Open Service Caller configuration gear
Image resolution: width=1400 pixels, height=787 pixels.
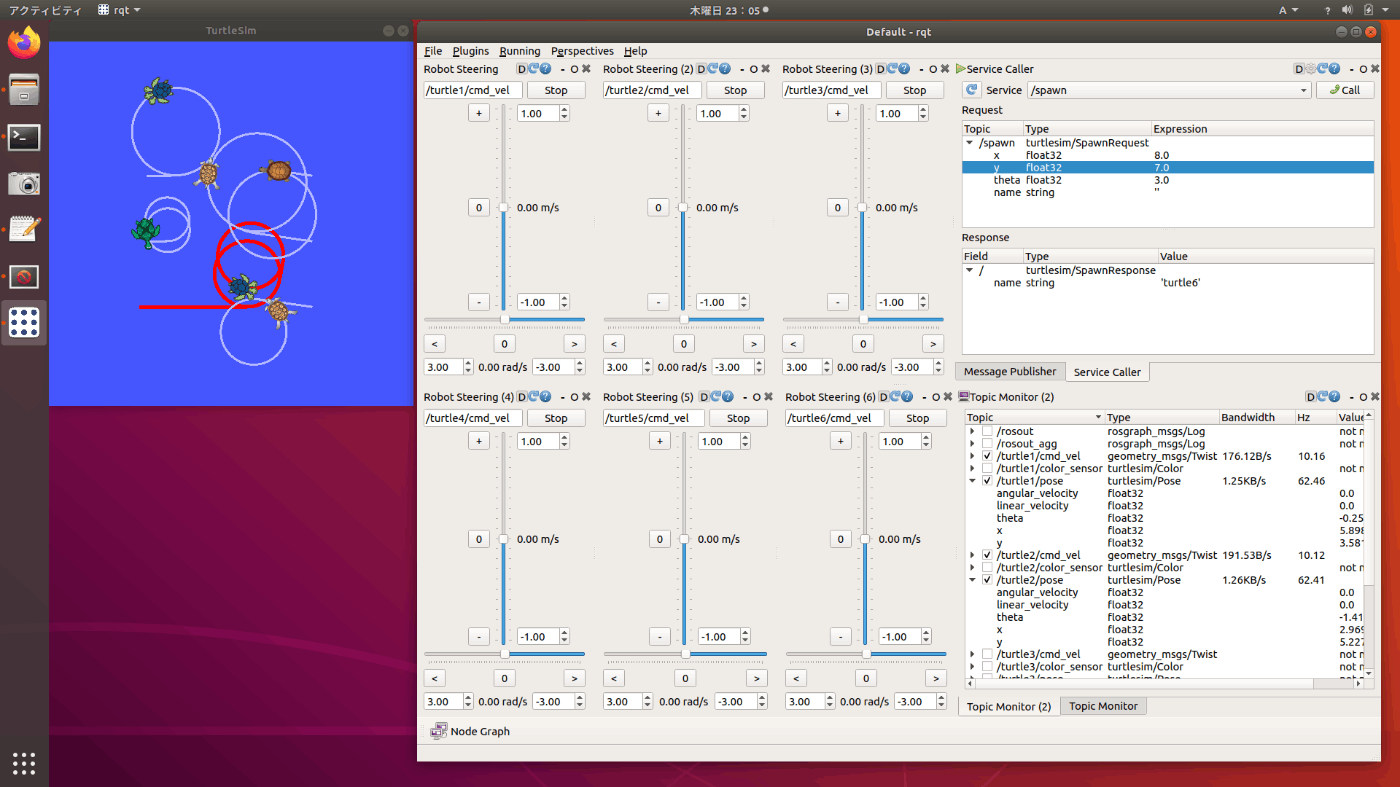(1310, 69)
